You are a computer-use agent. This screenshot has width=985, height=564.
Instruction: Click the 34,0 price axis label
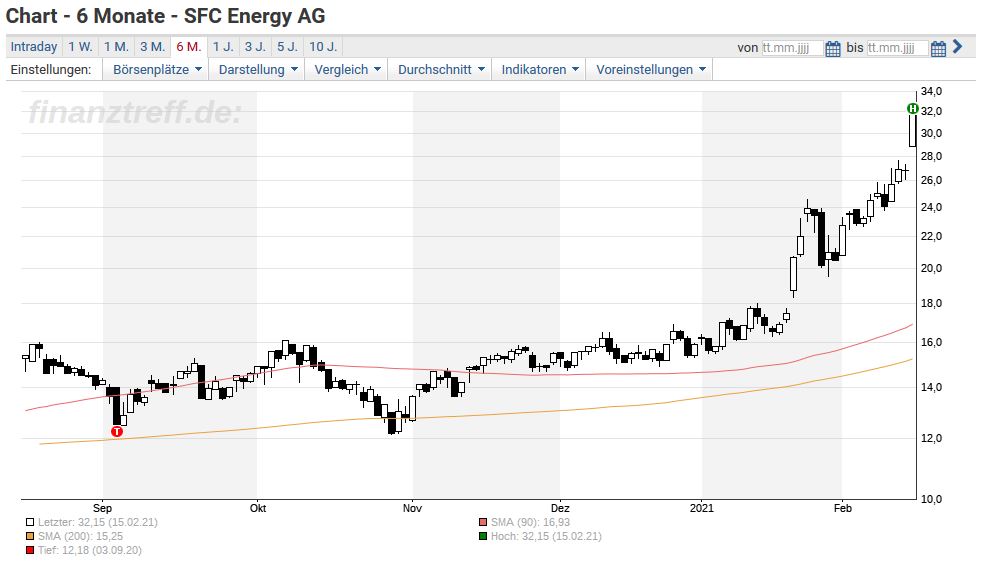932,92
